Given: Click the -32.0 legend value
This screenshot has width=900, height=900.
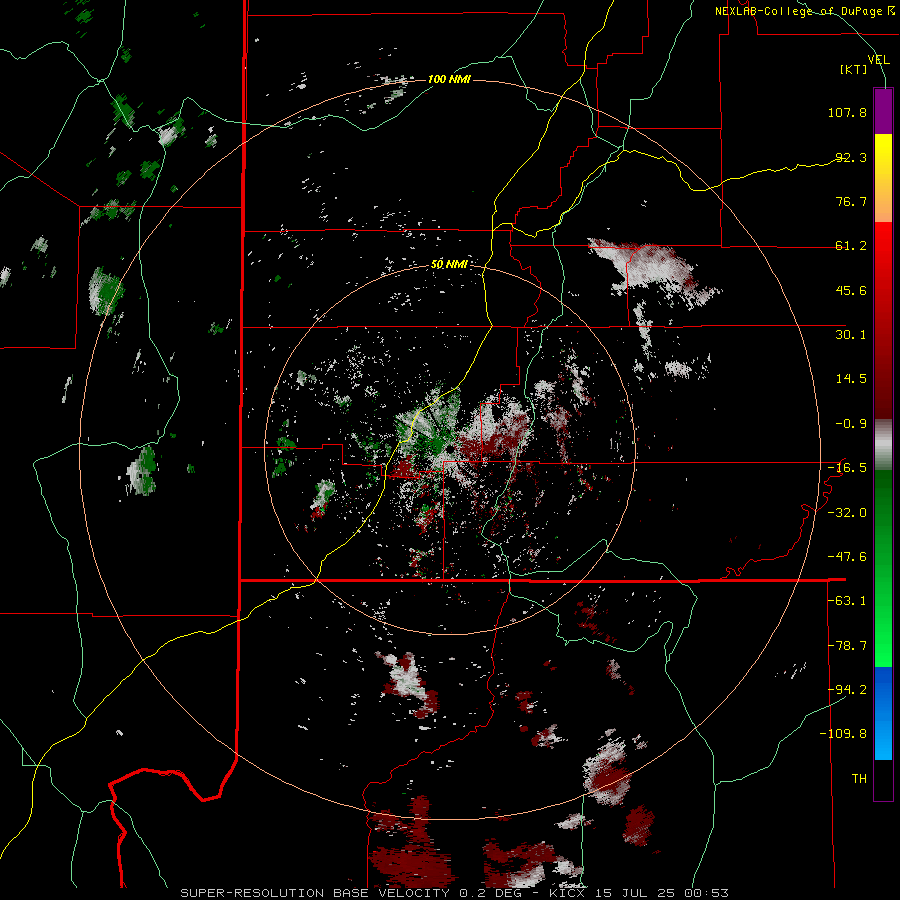Looking at the screenshot, I should [x=847, y=513].
